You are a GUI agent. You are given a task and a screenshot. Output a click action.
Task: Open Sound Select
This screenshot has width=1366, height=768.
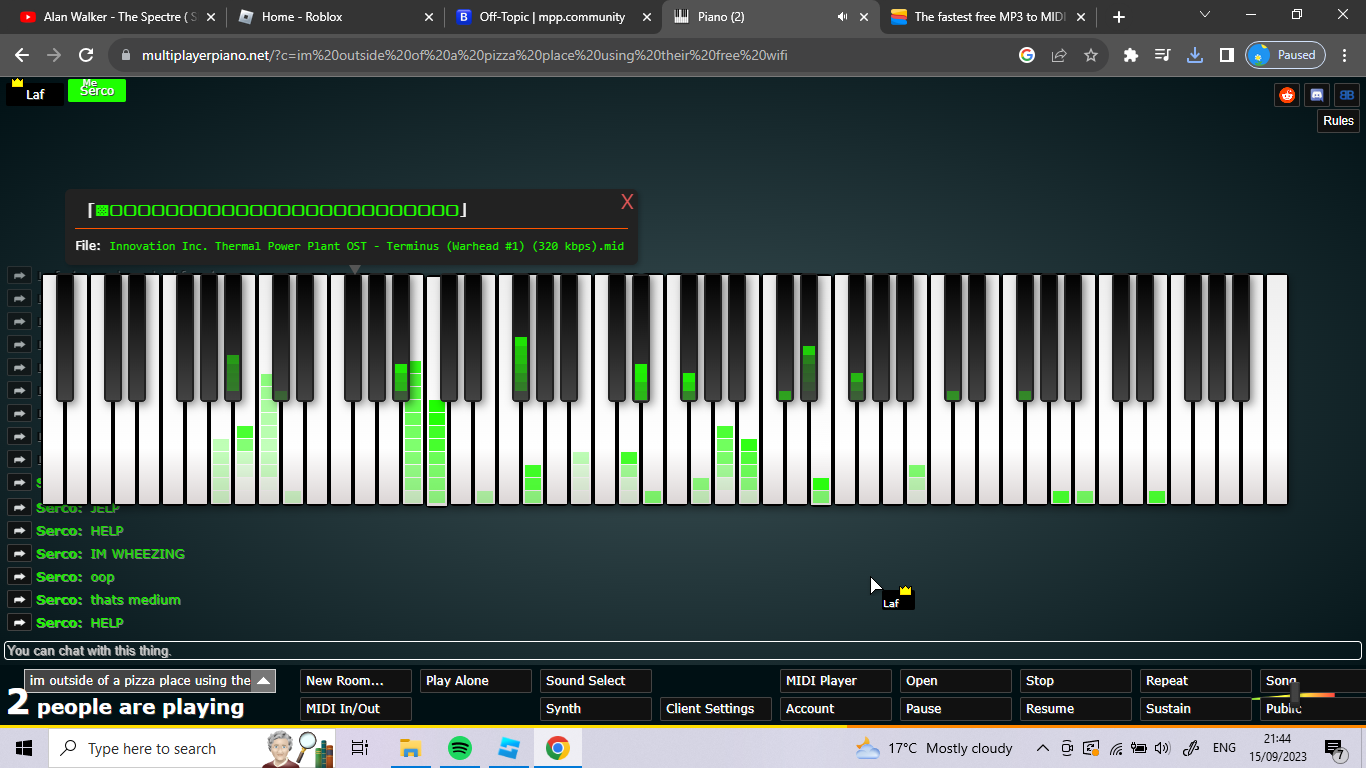596,681
